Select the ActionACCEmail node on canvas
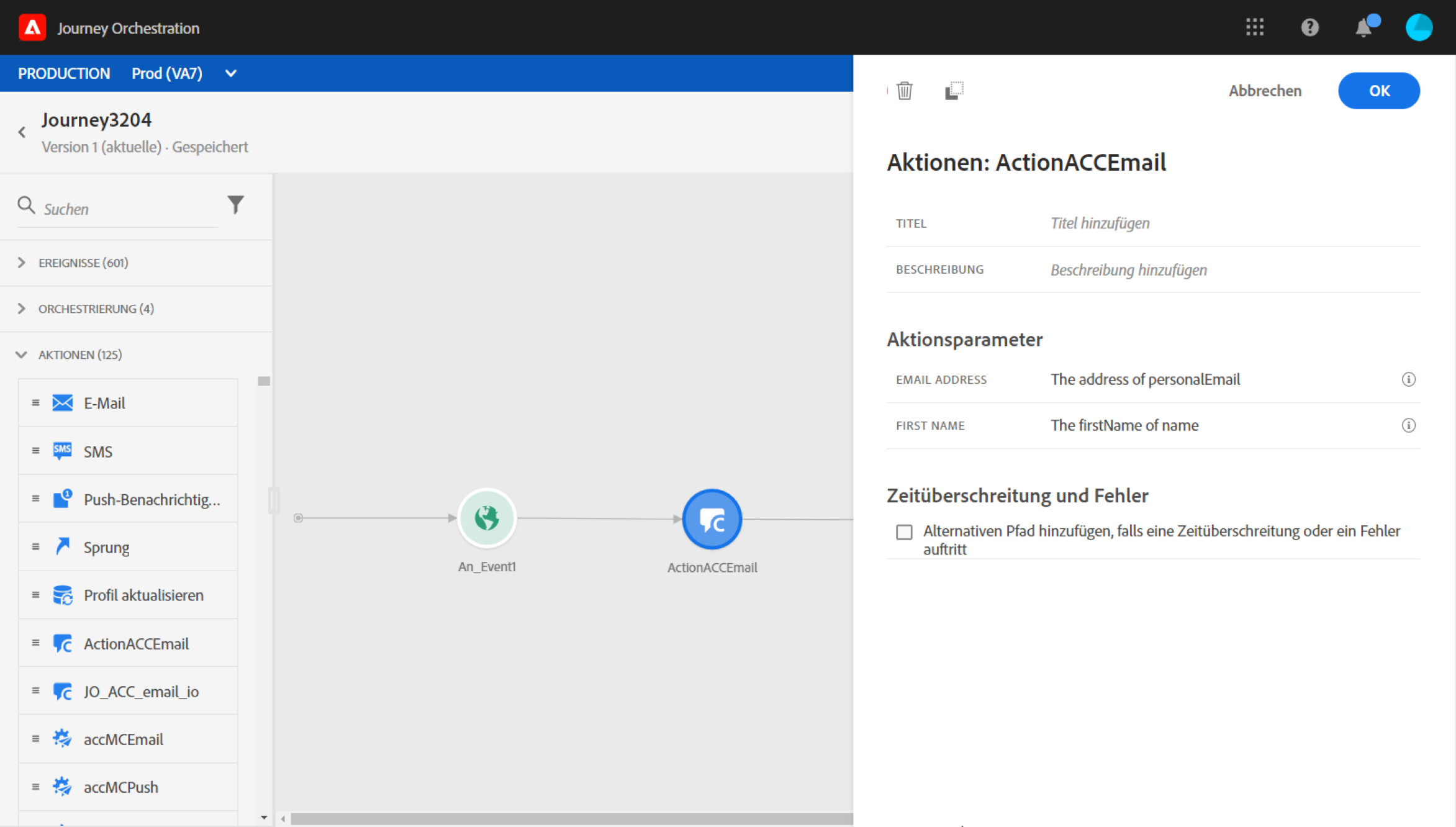Viewport: 1456px width, 827px height. tap(712, 520)
